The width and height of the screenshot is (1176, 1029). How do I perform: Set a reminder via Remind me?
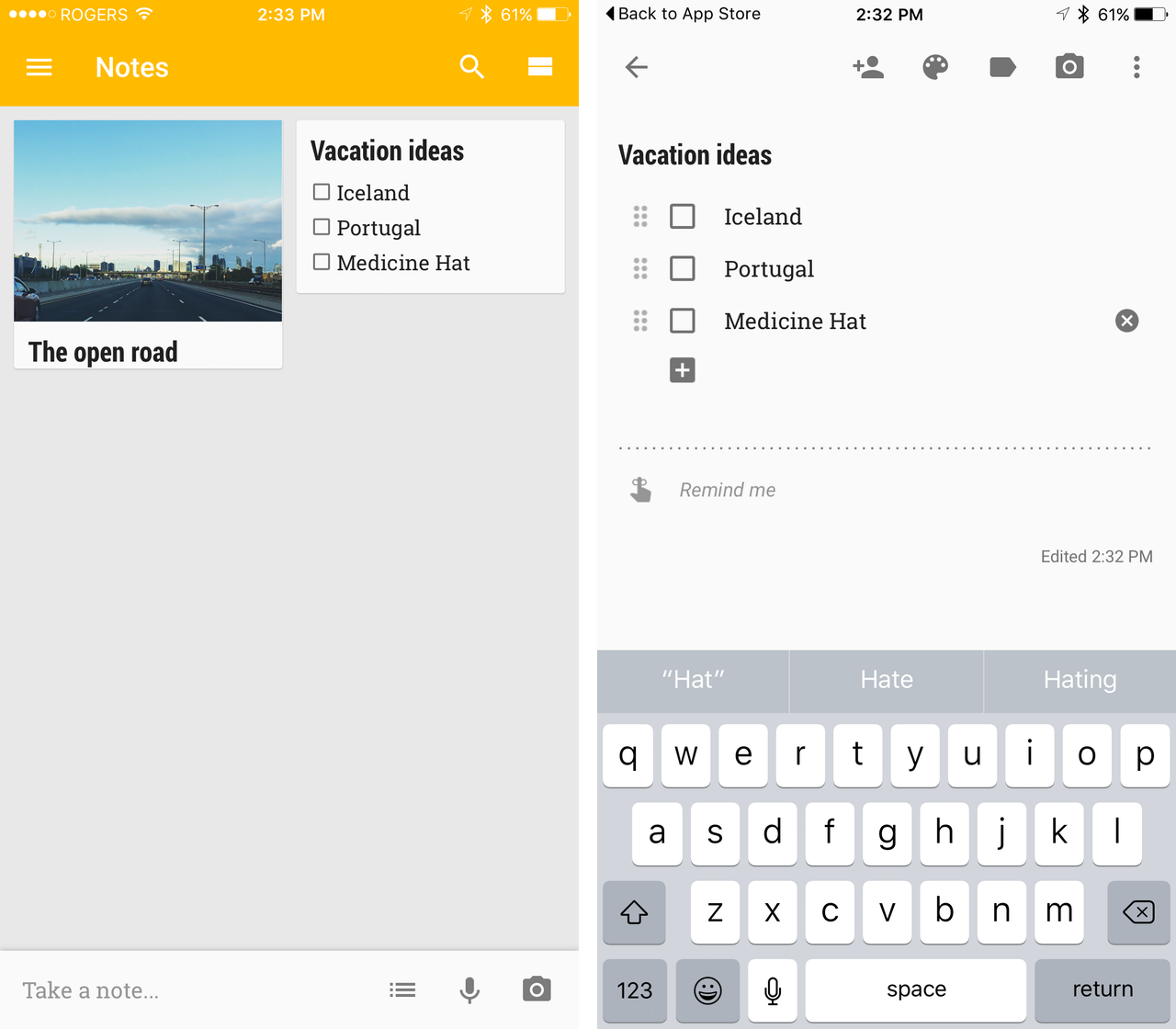pos(727,491)
